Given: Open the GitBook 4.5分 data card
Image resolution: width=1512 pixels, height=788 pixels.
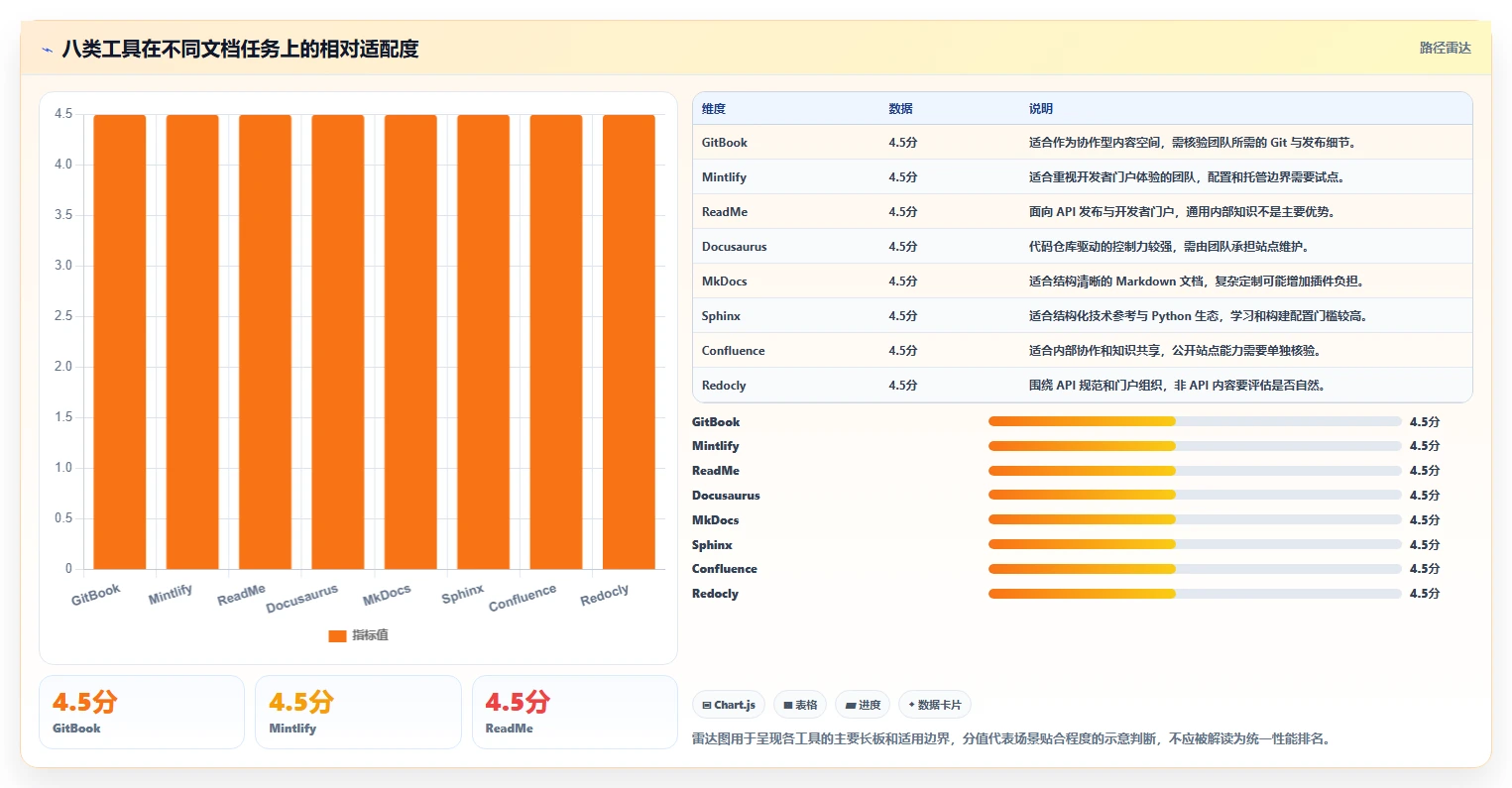Looking at the screenshot, I should [x=142, y=712].
